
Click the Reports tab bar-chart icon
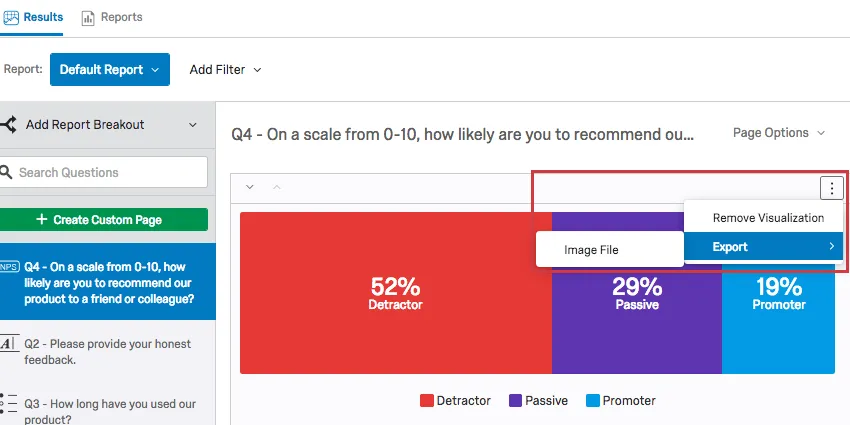pos(88,18)
